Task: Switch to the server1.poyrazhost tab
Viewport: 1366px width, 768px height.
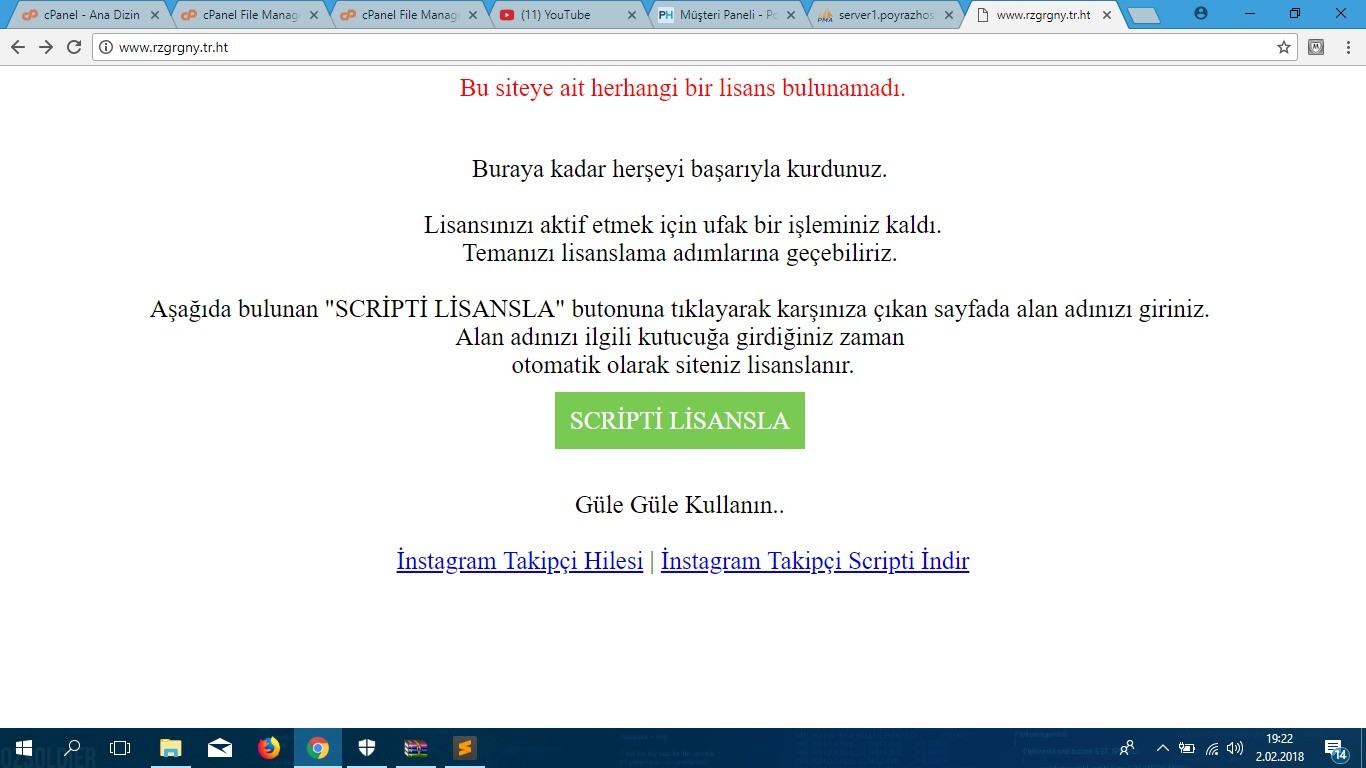Action: click(x=885, y=15)
